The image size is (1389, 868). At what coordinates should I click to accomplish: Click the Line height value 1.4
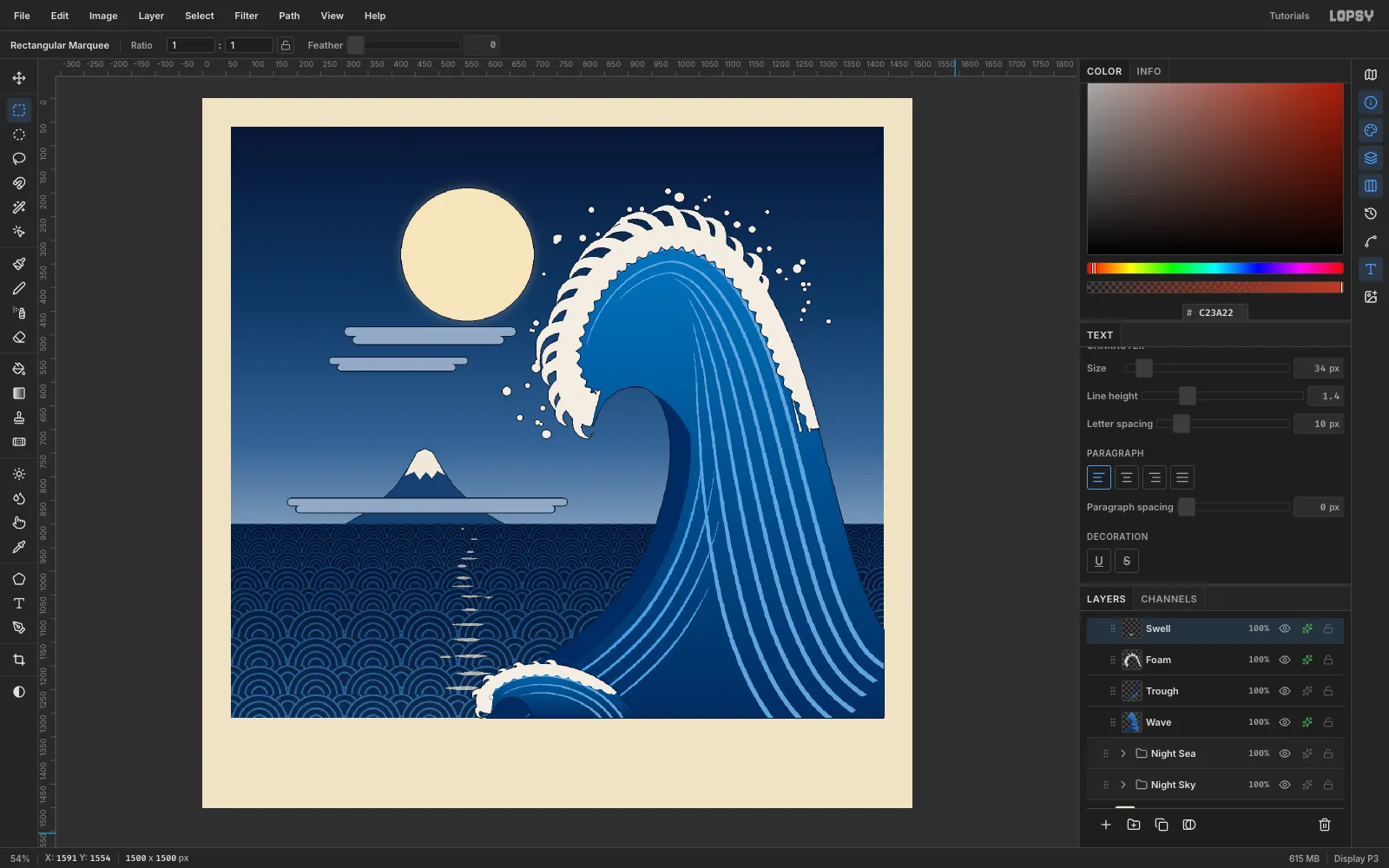[1326, 396]
